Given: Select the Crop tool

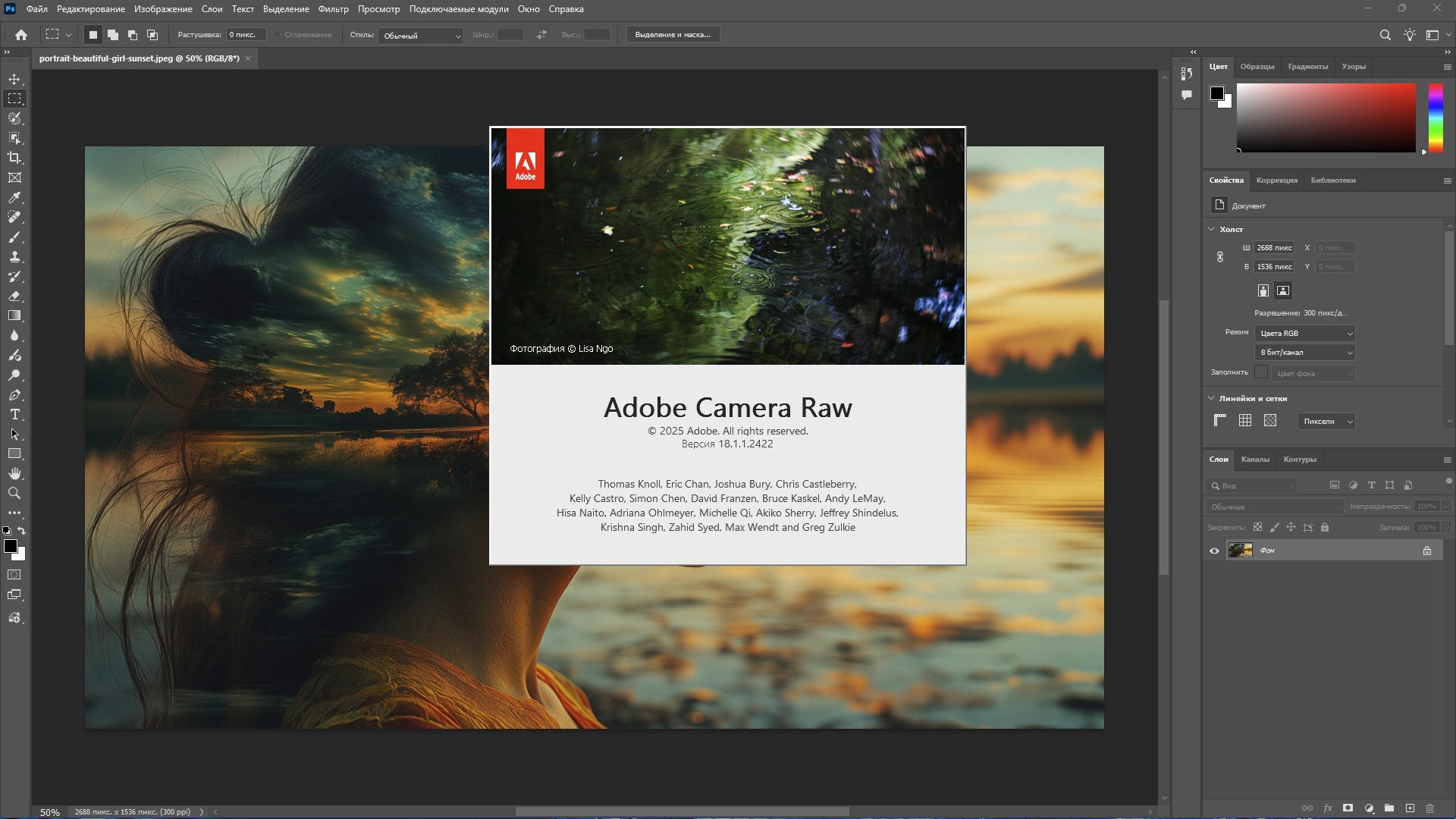Looking at the screenshot, I should tap(14, 158).
